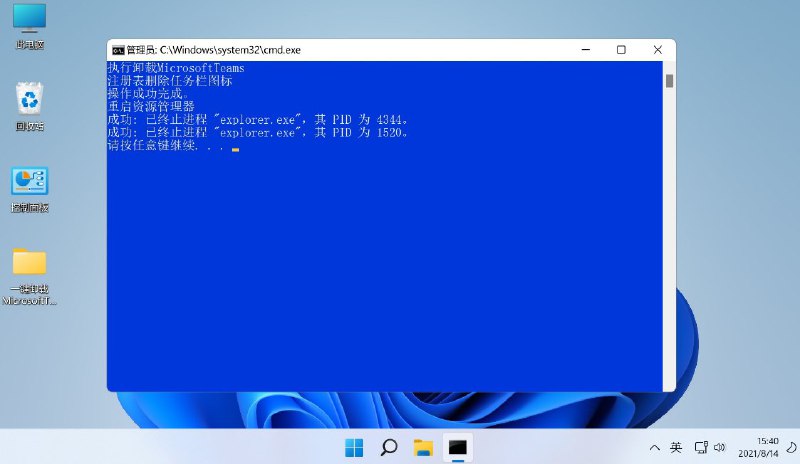Open the Recycle Bin desktop icon
Image resolution: width=800 pixels, height=464 pixels.
click(x=30, y=106)
